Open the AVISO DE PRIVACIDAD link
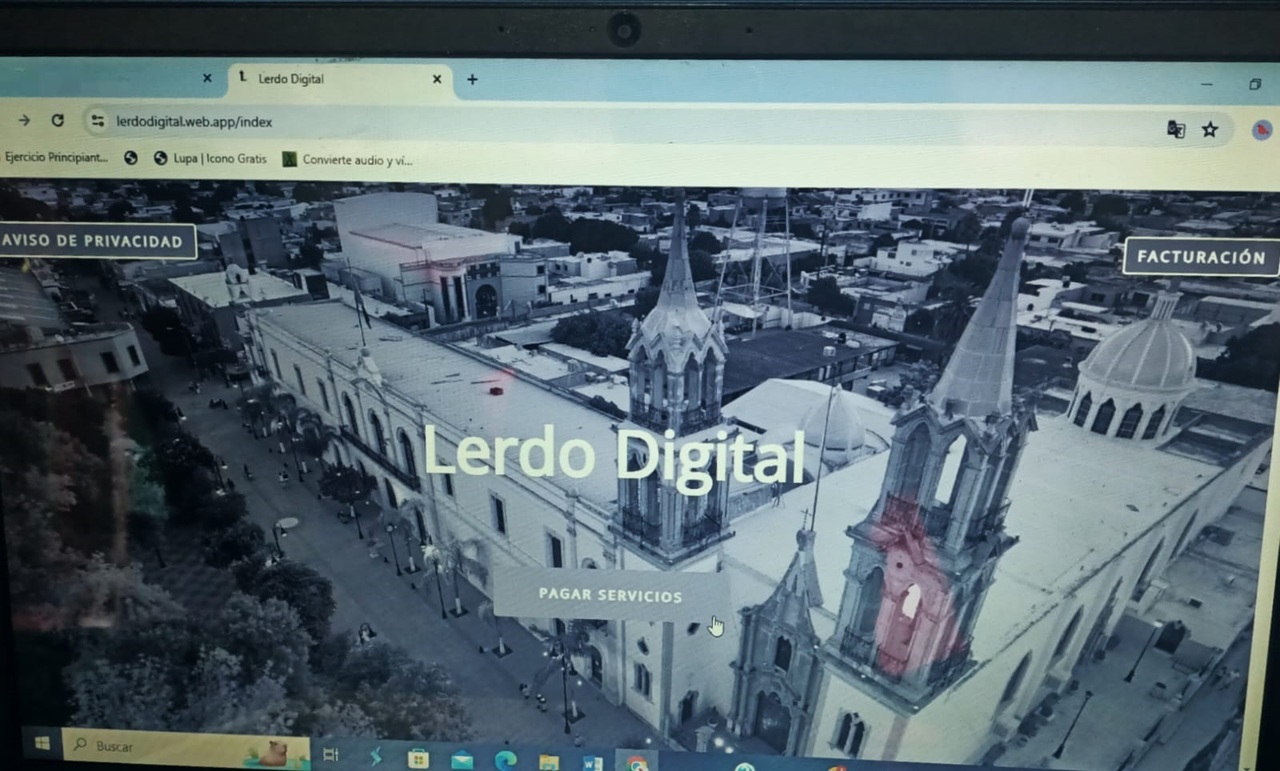Viewport: 1280px width, 771px height. tap(93, 241)
